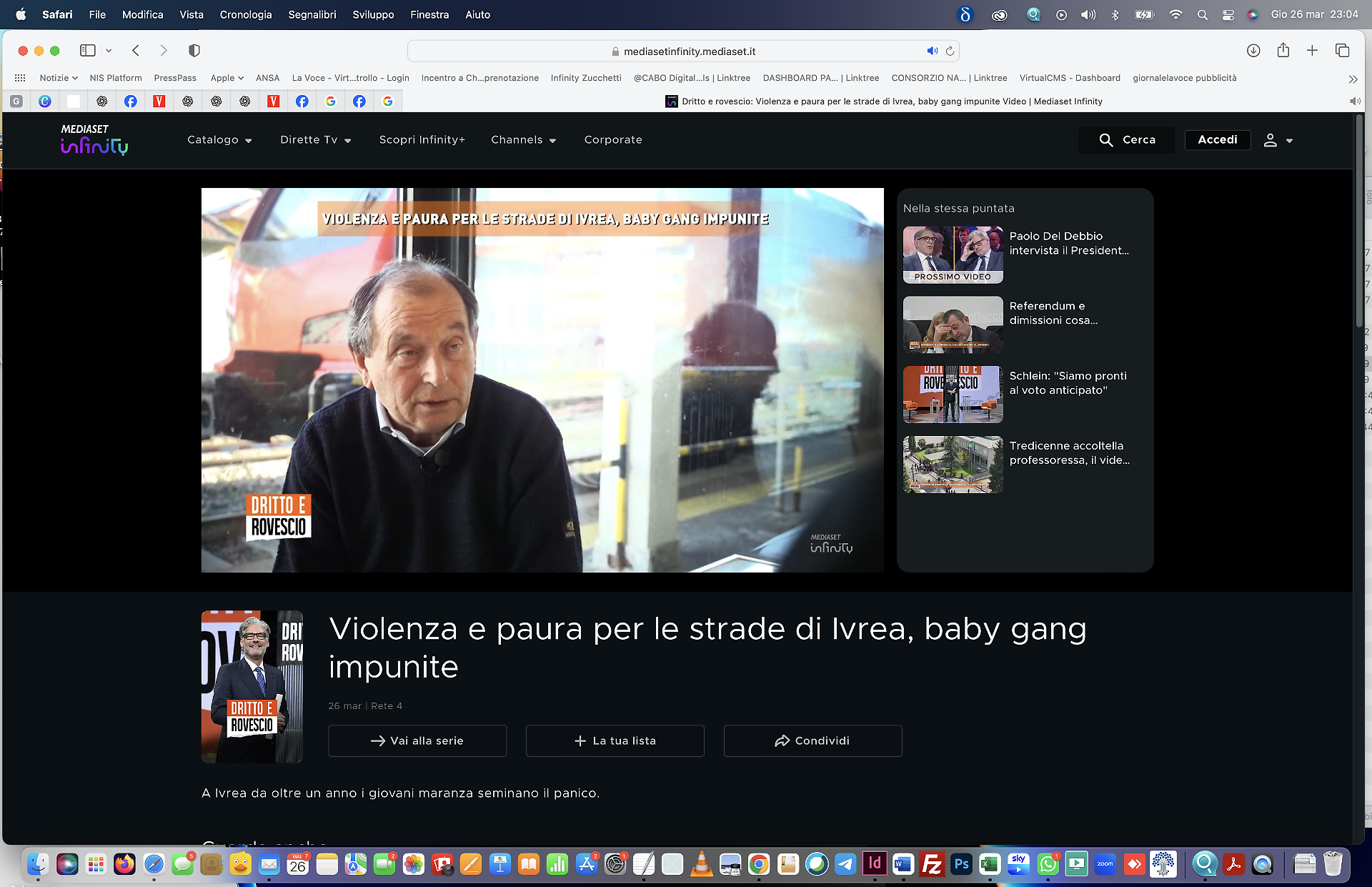Viewport: 1372px width, 887px height.
Task: Open new tab with plus icon
Action: point(1312,50)
